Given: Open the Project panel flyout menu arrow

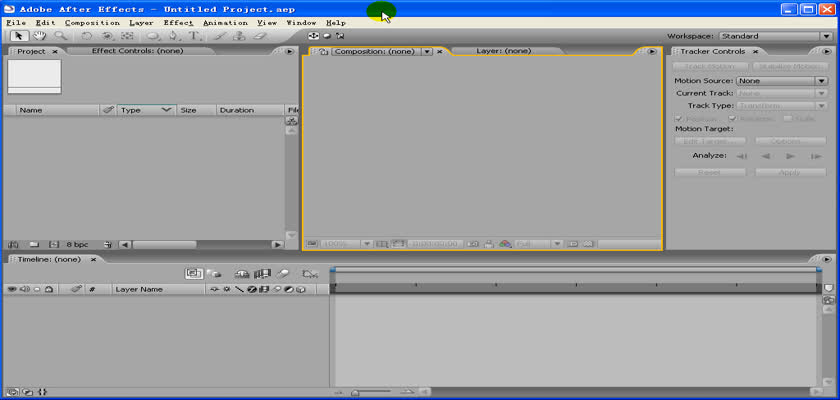Looking at the screenshot, I should (289, 51).
